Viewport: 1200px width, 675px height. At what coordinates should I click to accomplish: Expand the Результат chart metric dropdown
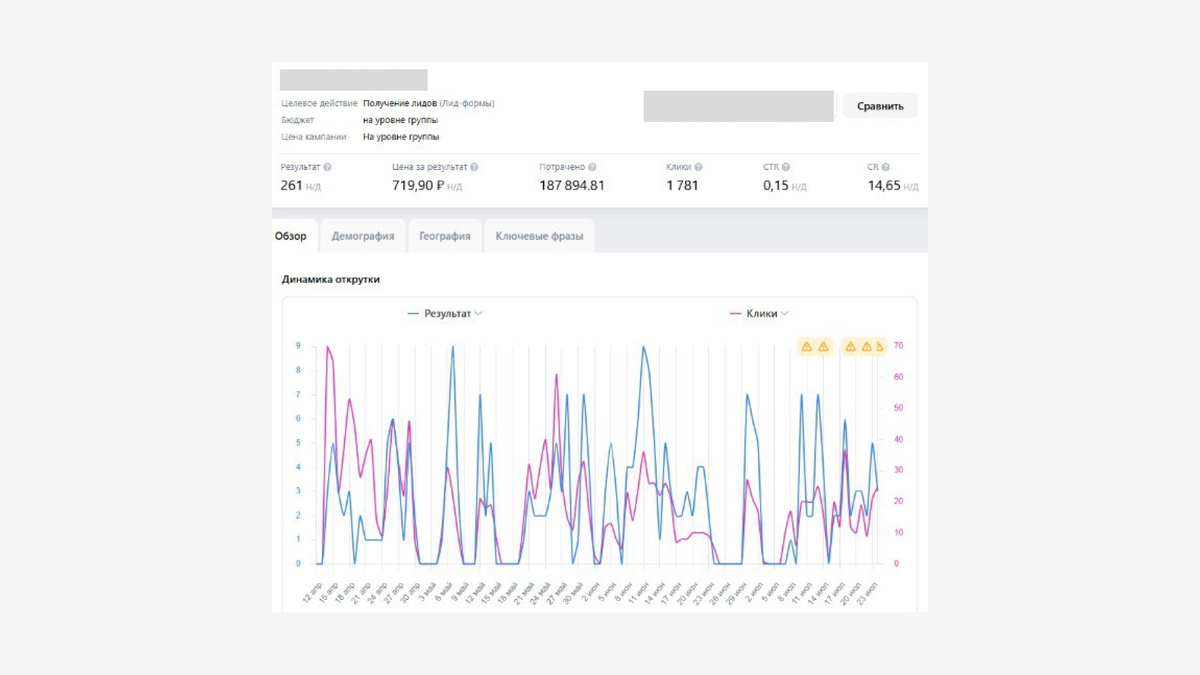pyautogui.click(x=479, y=314)
